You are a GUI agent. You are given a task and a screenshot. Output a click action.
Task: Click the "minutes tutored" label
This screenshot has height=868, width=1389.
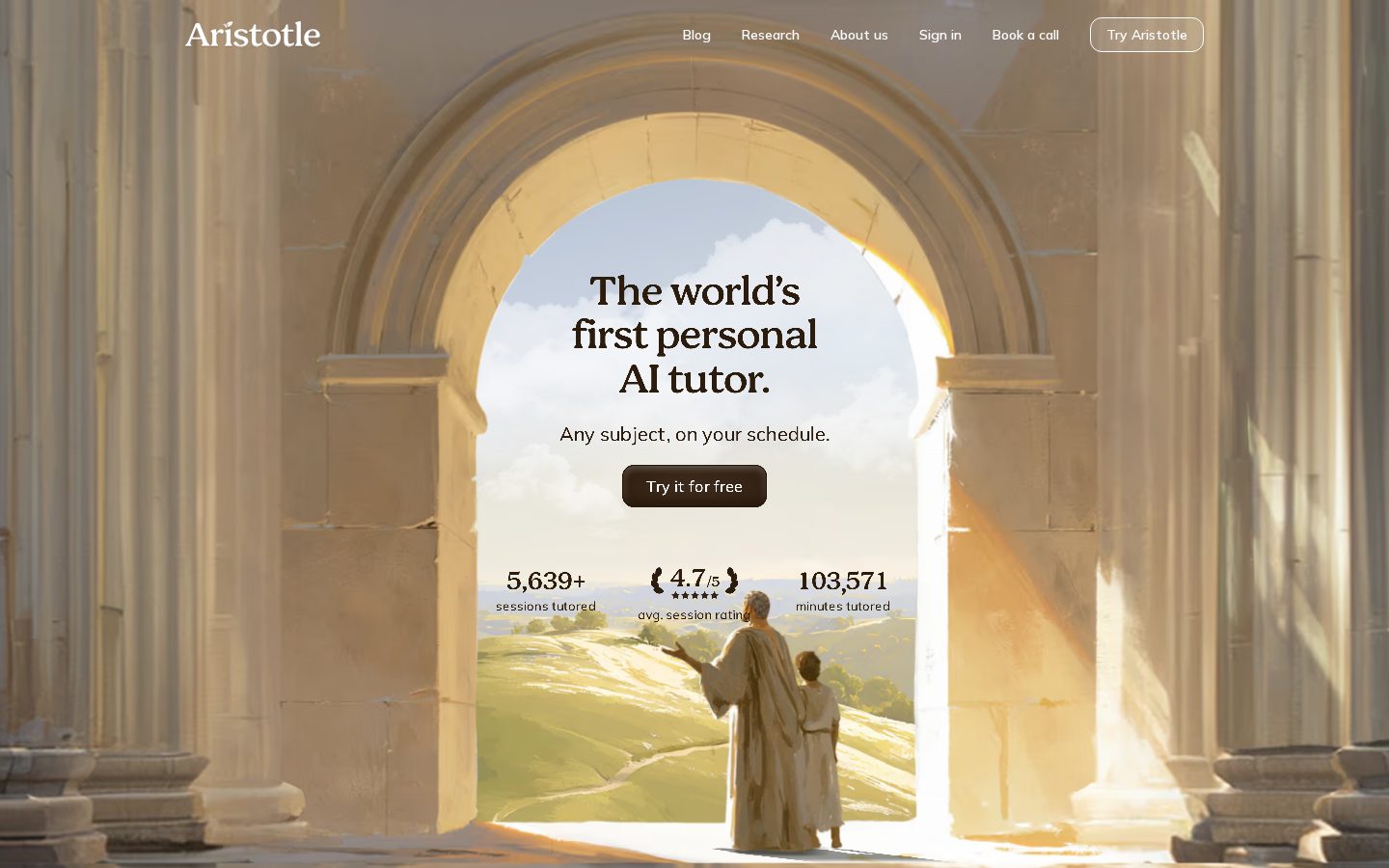point(843,607)
